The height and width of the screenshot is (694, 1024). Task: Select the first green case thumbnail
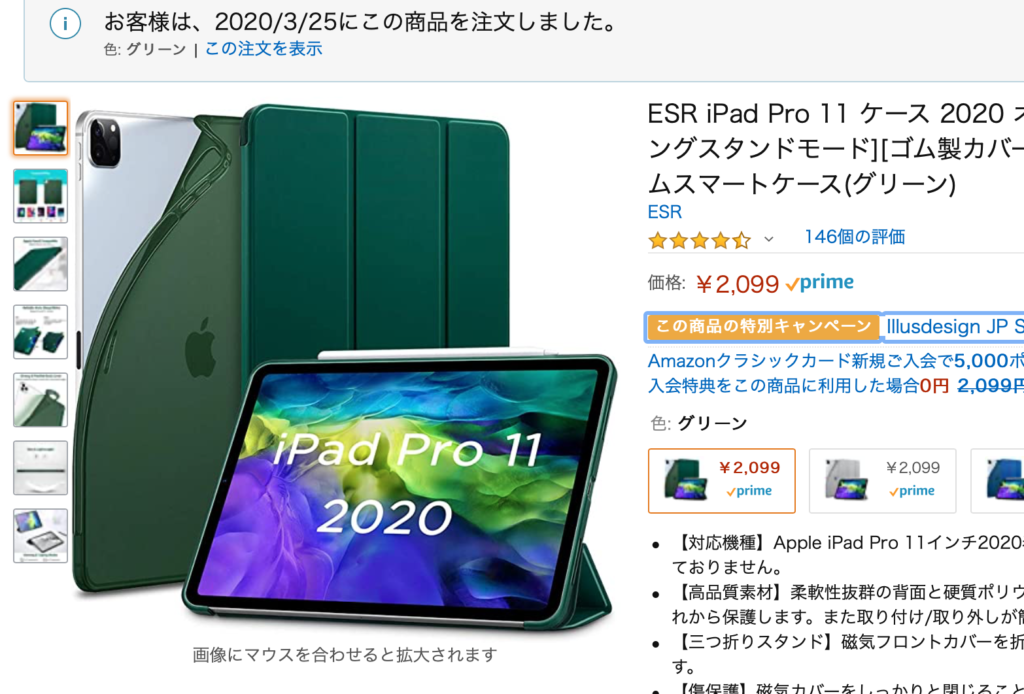point(40,128)
